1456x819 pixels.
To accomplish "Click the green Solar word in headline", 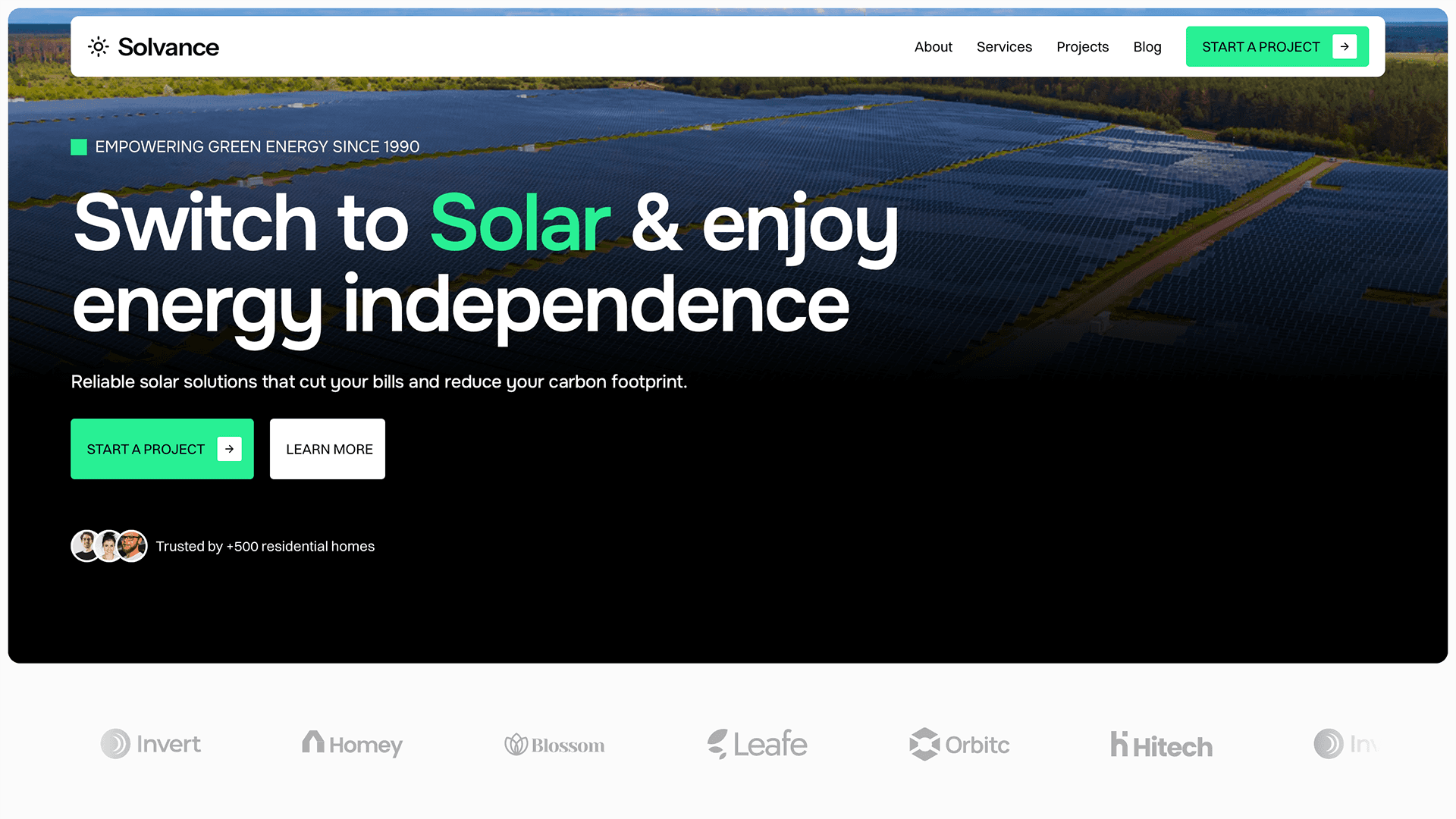I will click(x=520, y=223).
